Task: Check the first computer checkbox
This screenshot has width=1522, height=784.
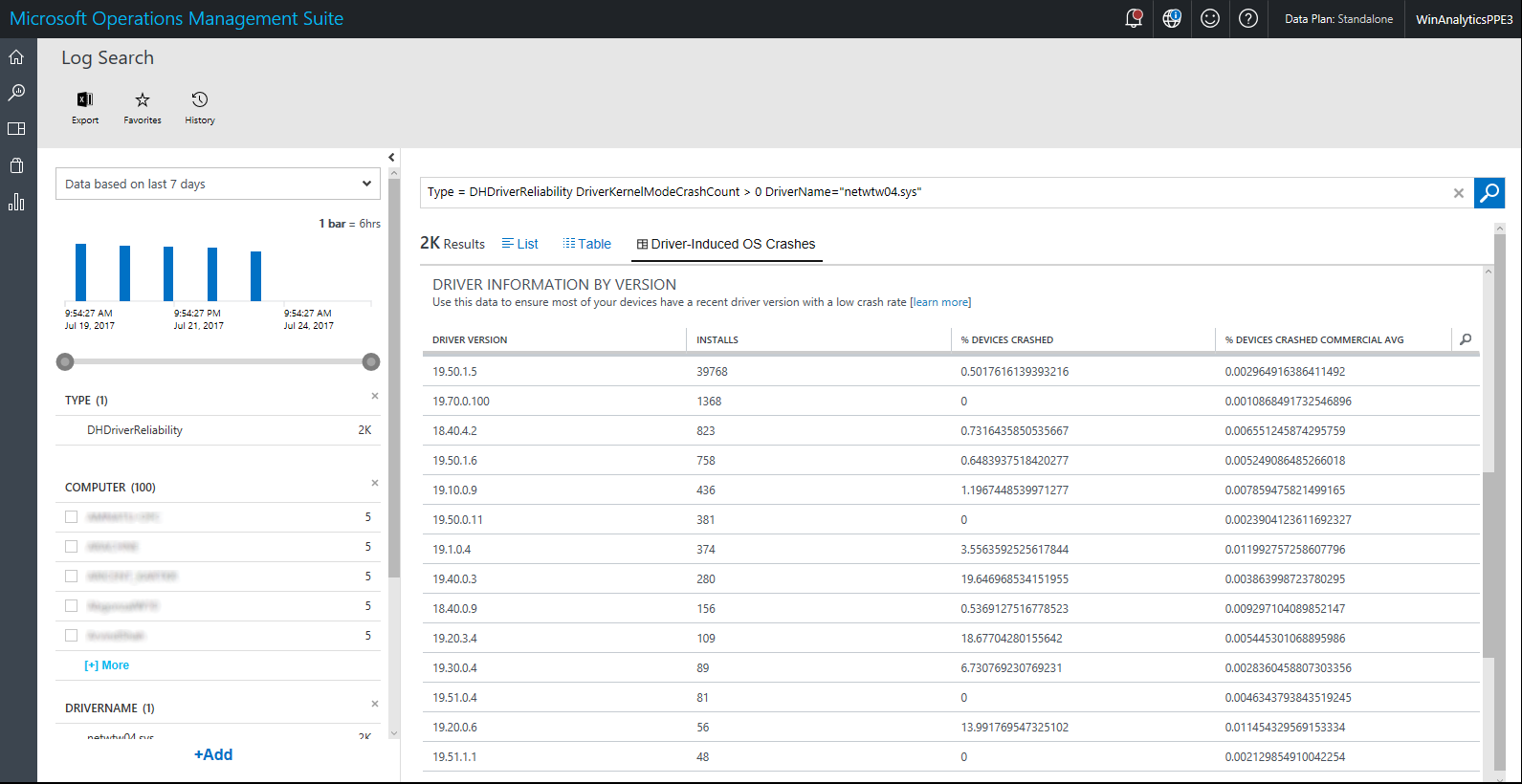Action: tap(71, 517)
